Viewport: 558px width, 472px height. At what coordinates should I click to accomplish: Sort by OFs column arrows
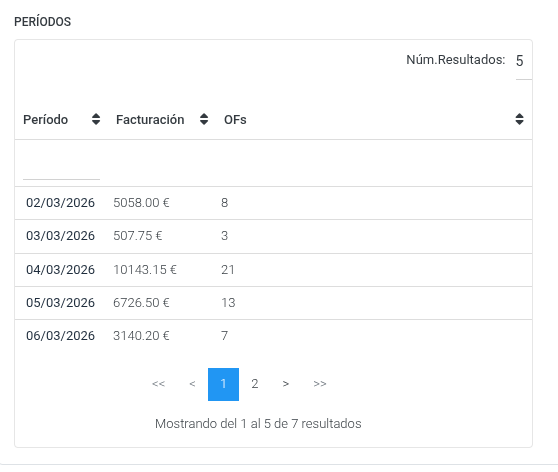tap(519, 119)
